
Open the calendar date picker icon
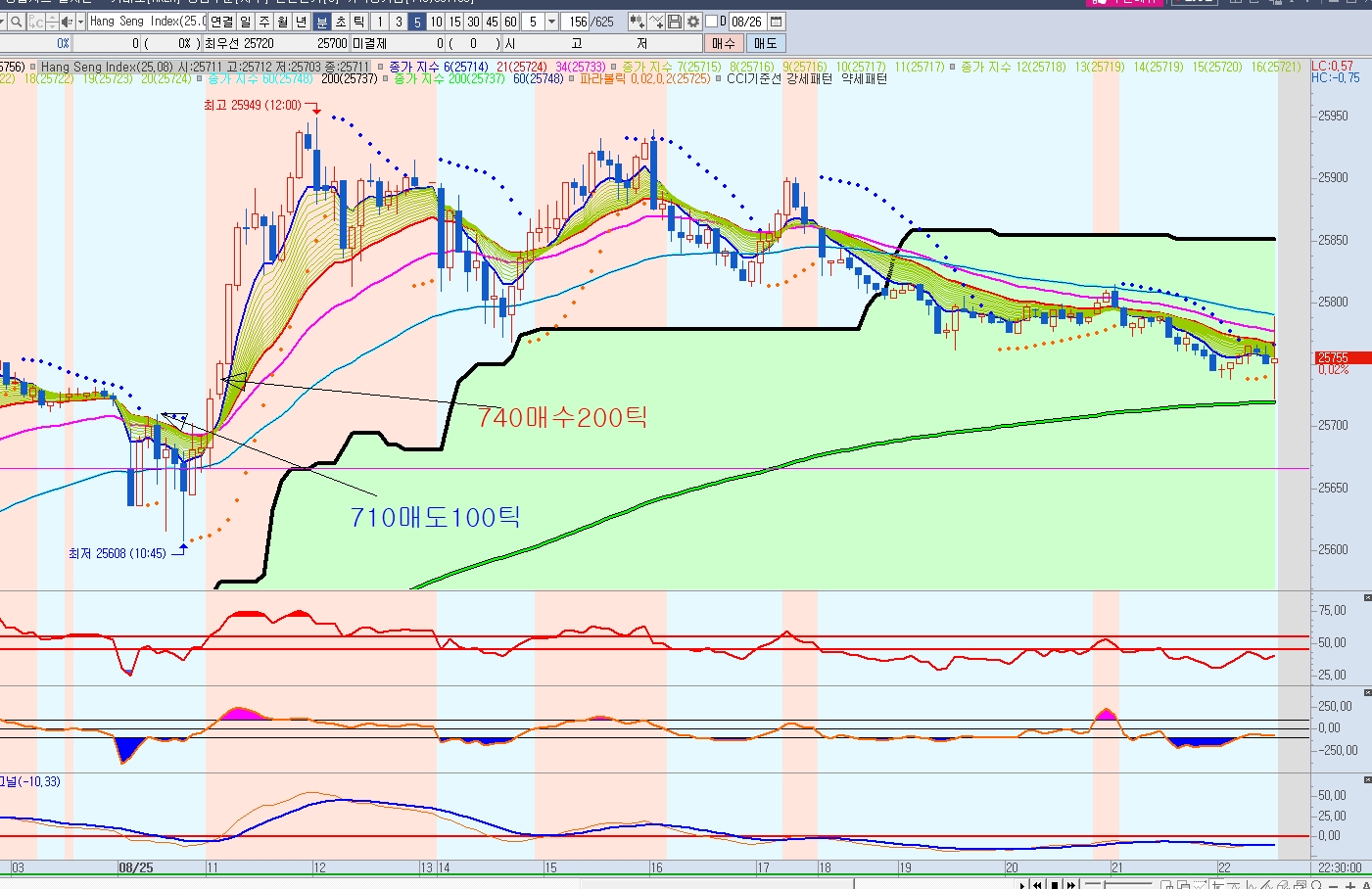[776, 22]
